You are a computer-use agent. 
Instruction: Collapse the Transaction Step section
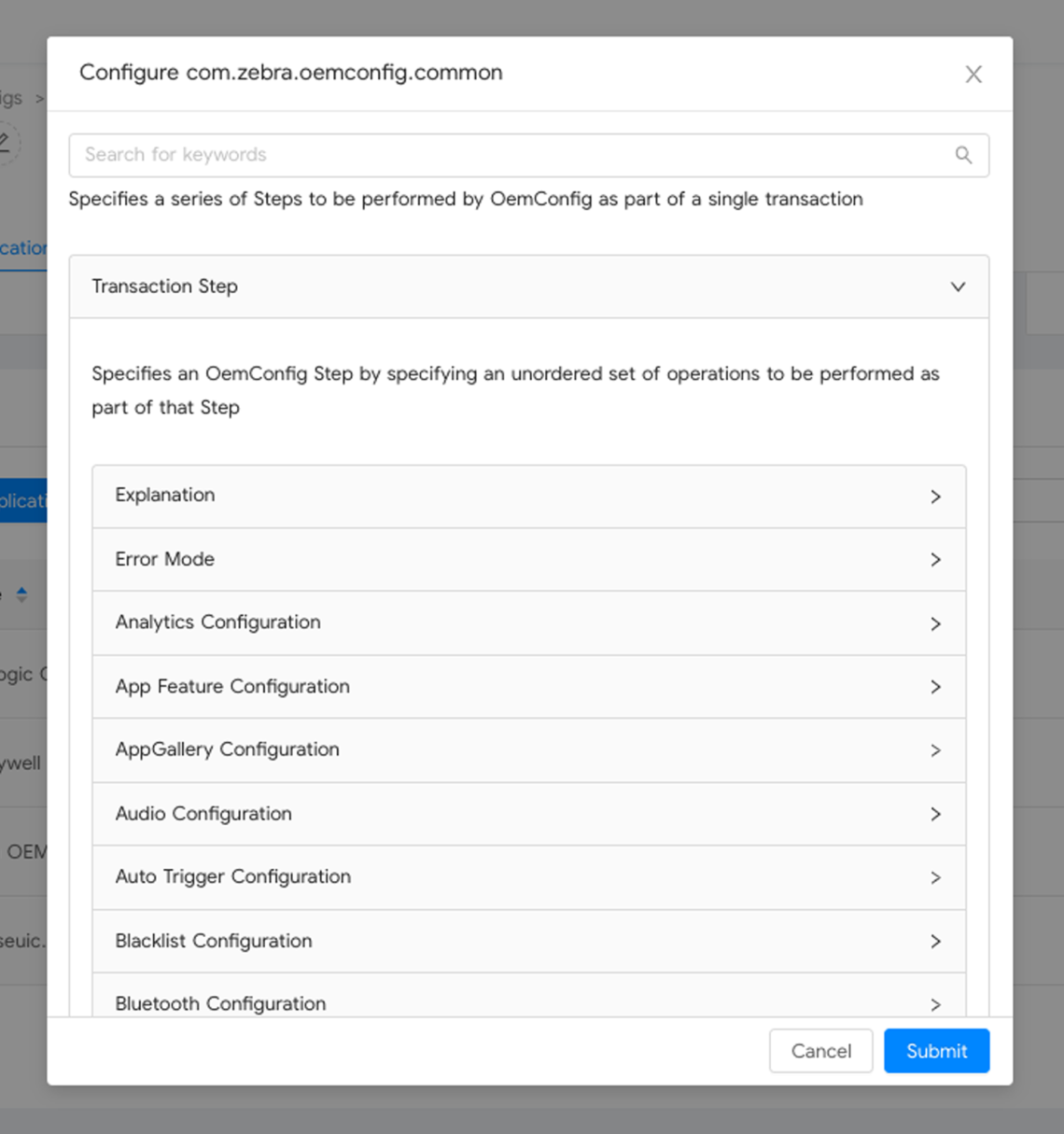(x=528, y=287)
